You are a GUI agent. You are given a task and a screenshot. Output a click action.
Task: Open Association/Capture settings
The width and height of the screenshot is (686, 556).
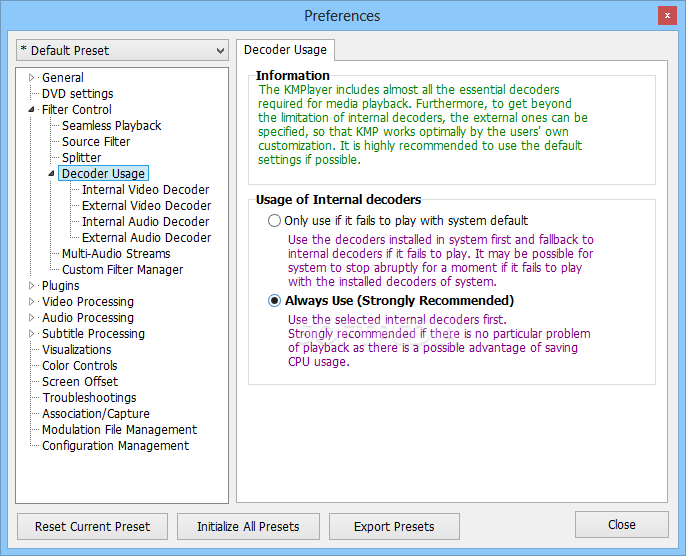coord(96,413)
